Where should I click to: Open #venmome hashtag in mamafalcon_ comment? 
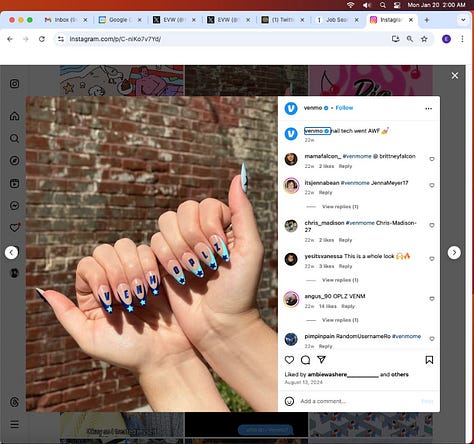tap(357, 156)
